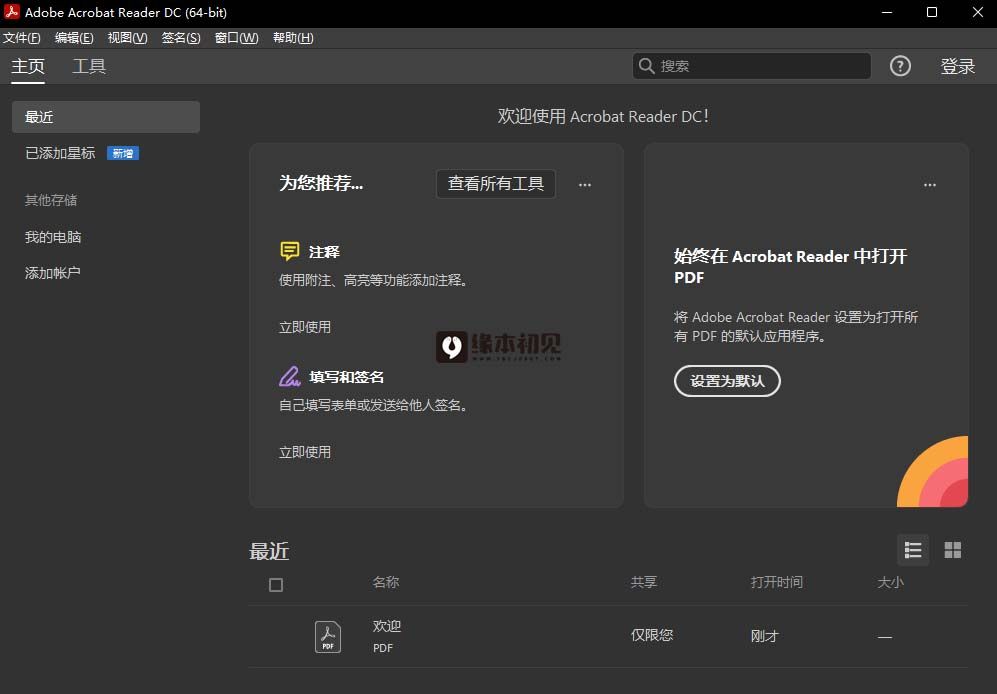The width and height of the screenshot is (997, 694).
Task: Minimize the Acrobat Reader window
Action: point(887,12)
